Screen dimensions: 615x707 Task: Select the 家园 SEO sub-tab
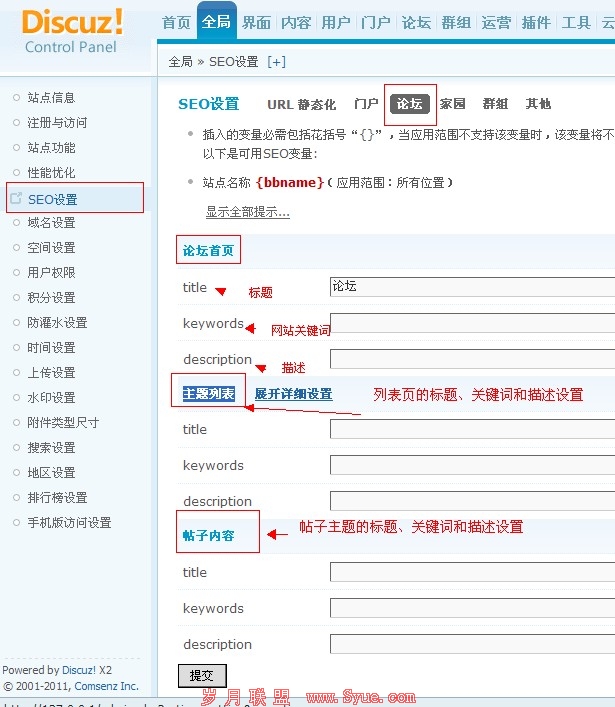pos(453,103)
